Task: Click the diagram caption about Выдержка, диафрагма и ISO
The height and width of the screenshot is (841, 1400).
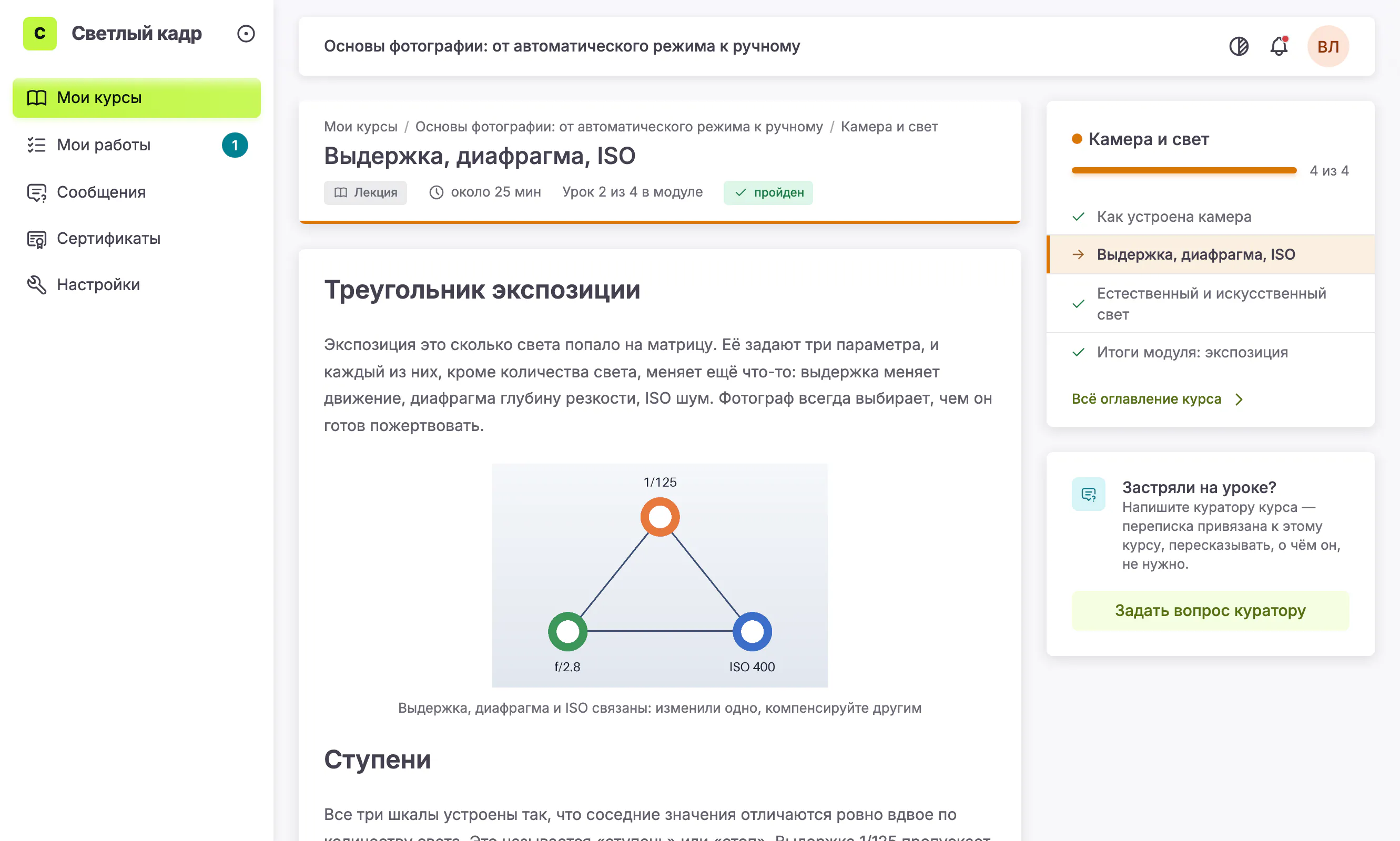Action: coord(660,708)
